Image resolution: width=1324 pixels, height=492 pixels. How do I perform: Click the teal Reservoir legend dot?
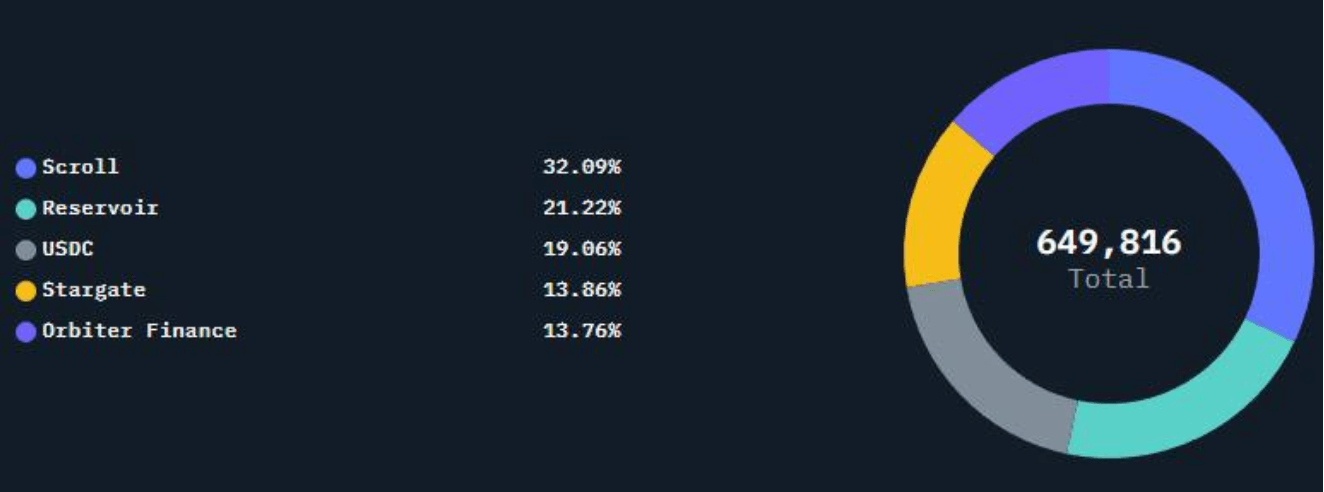tap(26, 209)
